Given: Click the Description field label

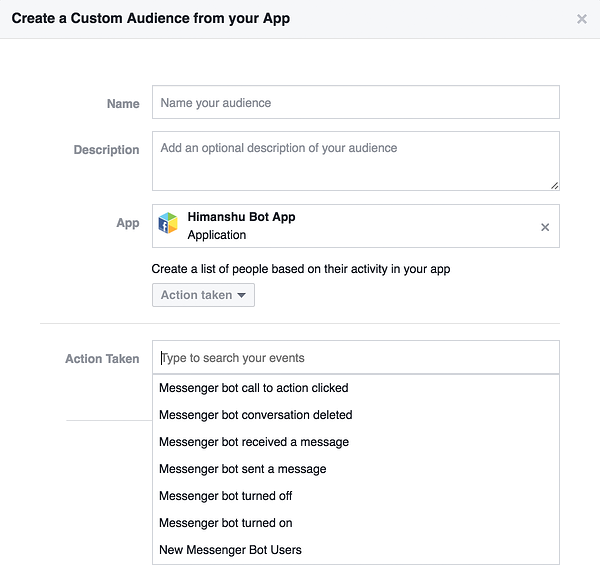Looking at the screenshot, I should (106, 150).
